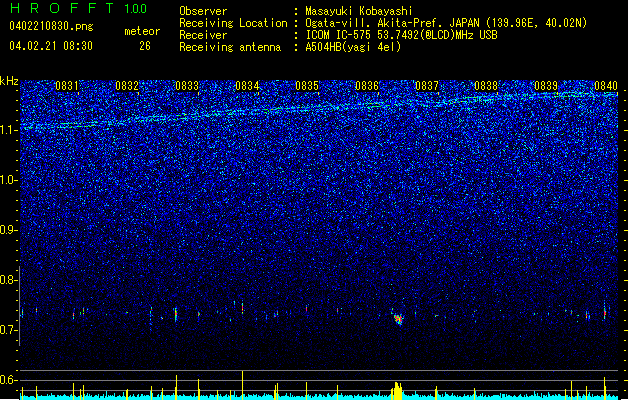Click the "Receiving Location" label
This screenshot has width=629, height=400.
(x=233, y=23)
